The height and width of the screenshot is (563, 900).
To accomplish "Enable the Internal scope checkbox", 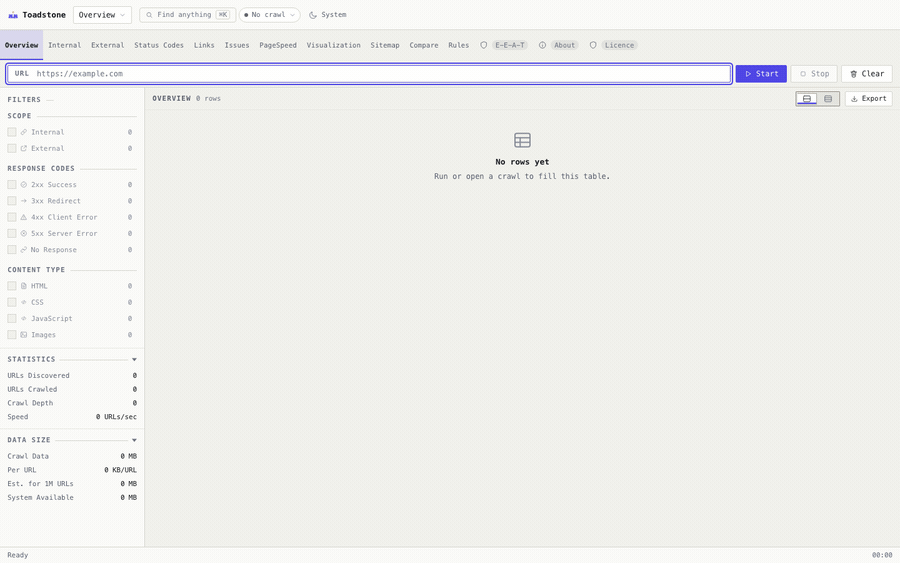I will [x=11, y=132].
